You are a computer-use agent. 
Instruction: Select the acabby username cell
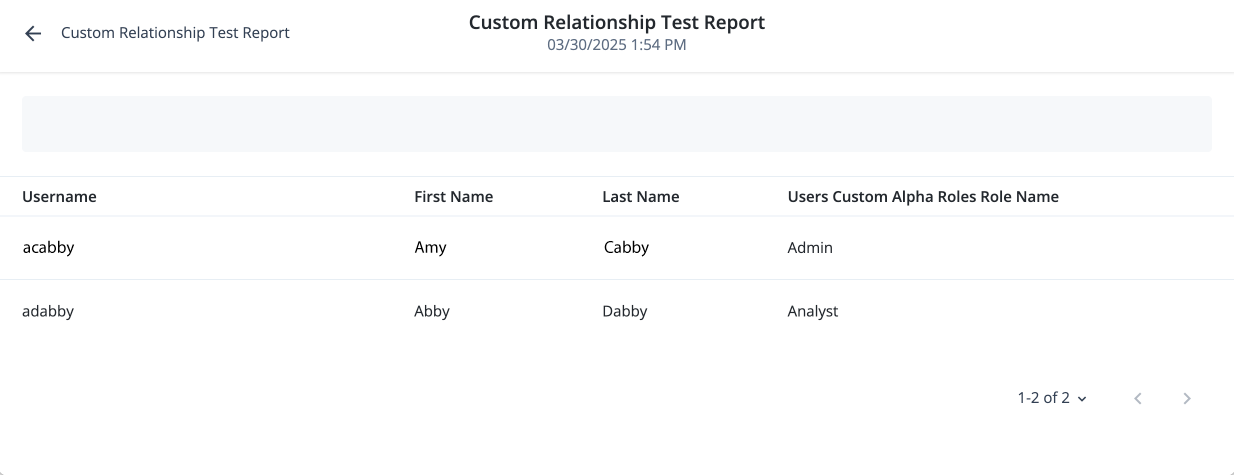[x=48, y=248]
